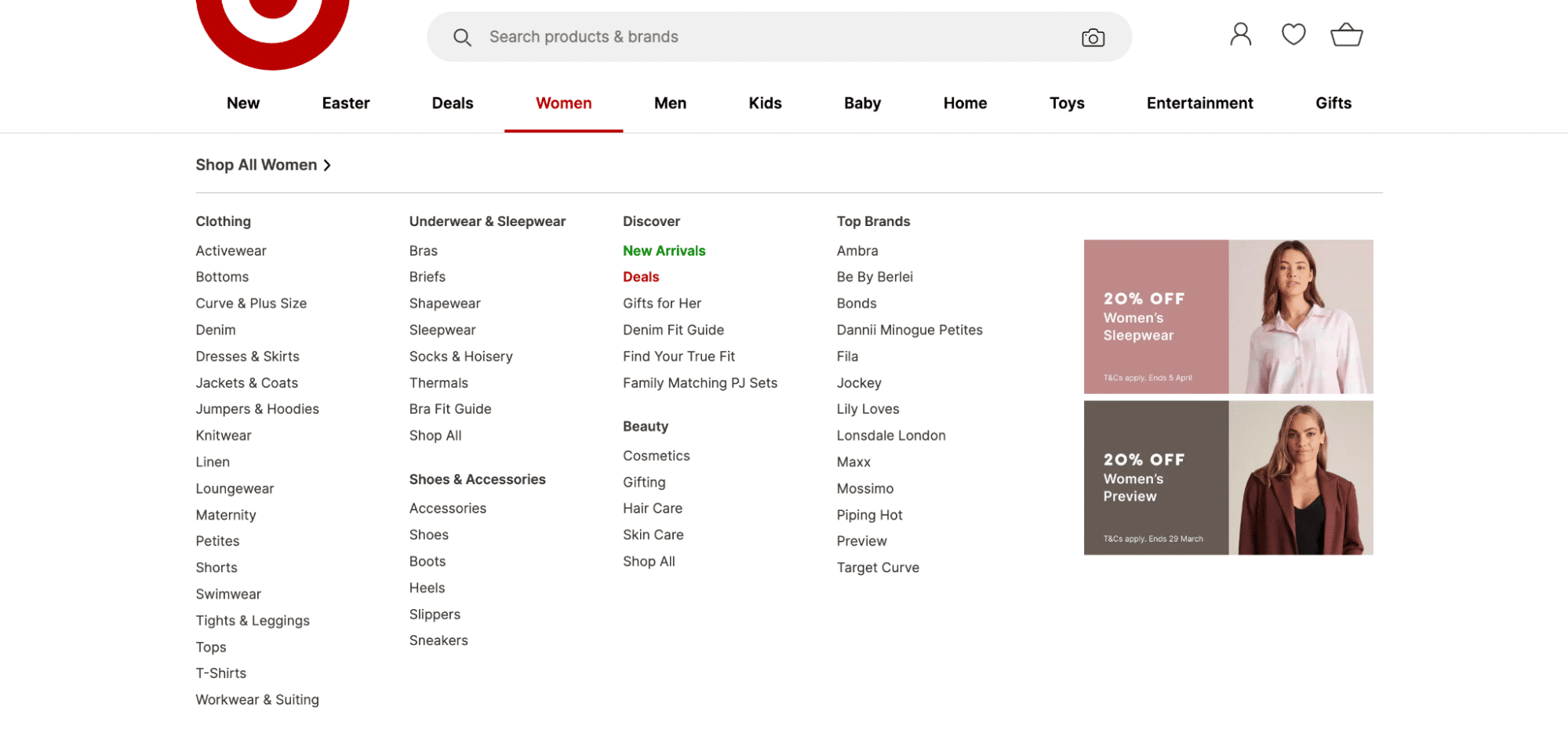The image size is (1568, 737).
Task: Click green New Arrivals link
Action: click(664, 250)
